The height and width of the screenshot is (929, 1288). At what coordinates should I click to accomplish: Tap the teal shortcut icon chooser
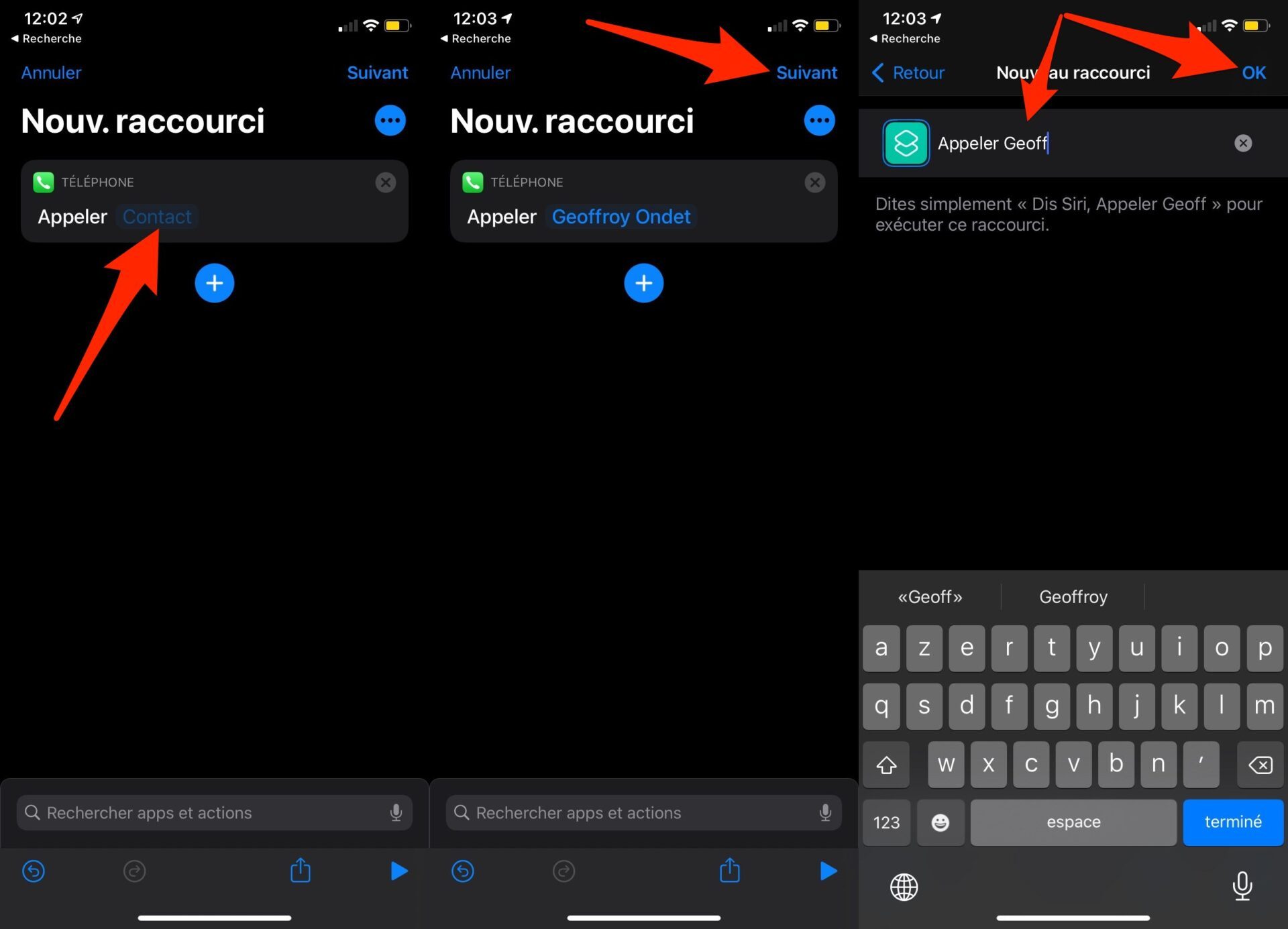(x=906, y=143)
